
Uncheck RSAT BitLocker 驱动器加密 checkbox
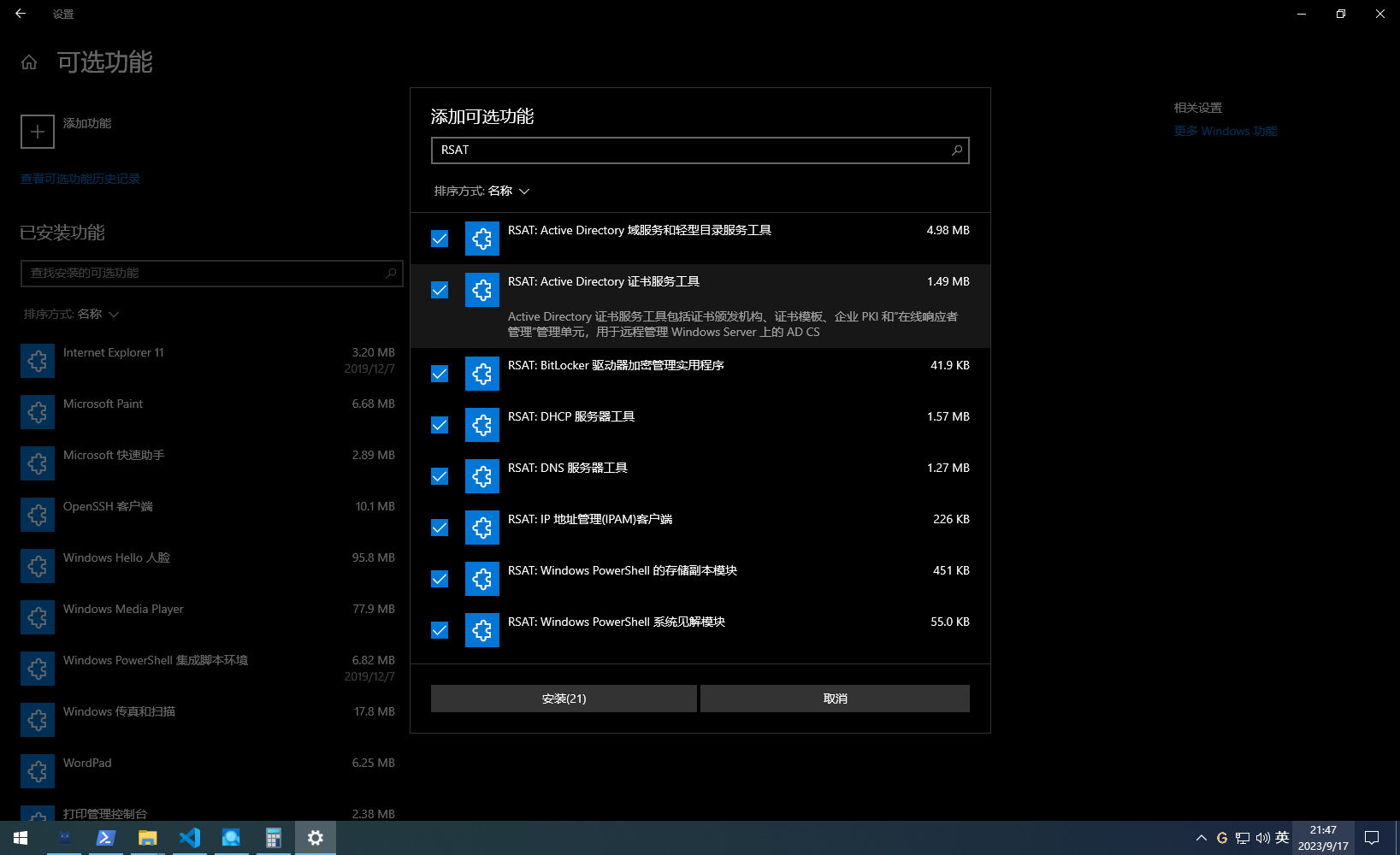coord(440,374)
